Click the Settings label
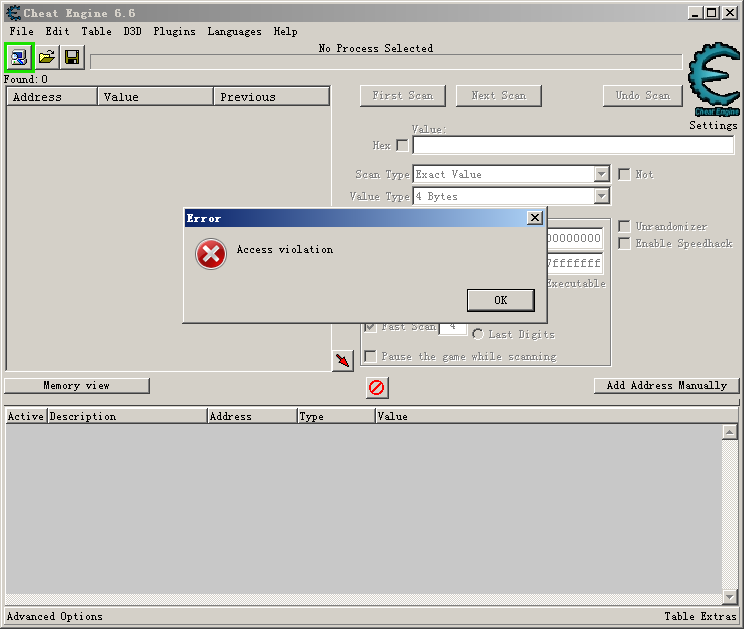 click(713, 125)
